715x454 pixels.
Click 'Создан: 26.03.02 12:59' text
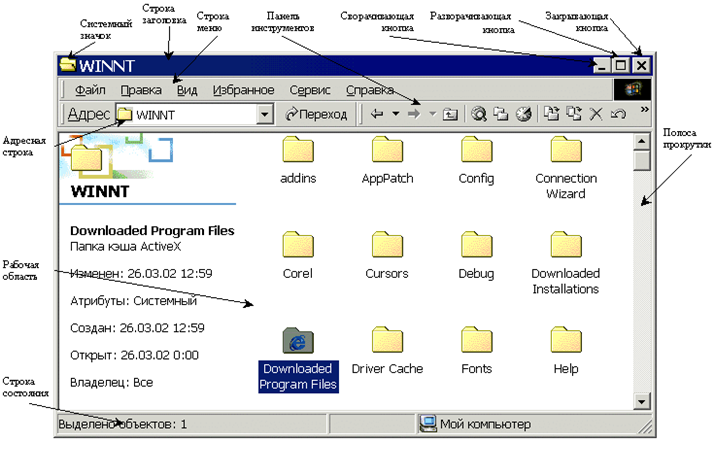pyautogui.click(x=137, y=328)
